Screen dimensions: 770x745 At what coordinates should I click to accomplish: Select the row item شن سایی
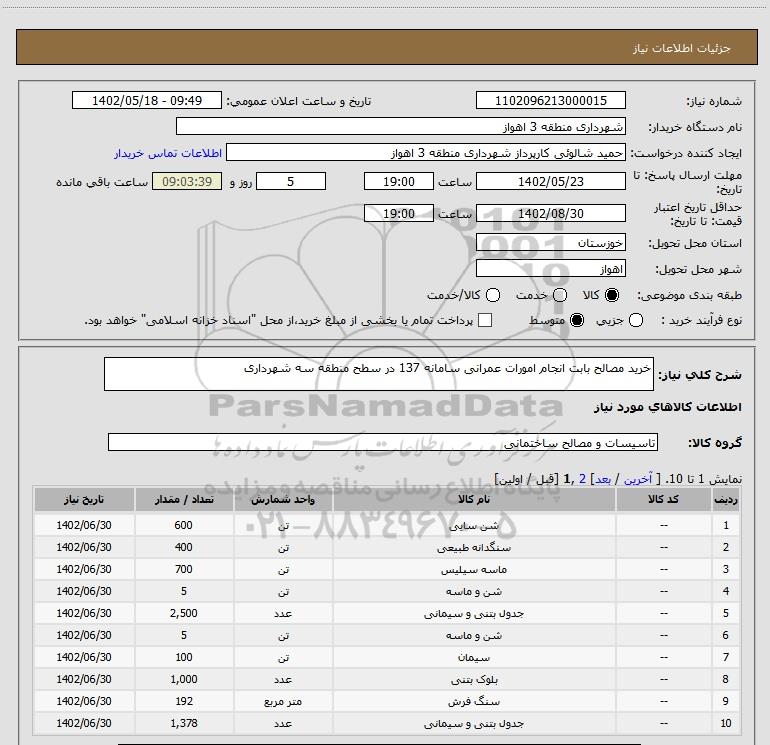coord(474,525)
